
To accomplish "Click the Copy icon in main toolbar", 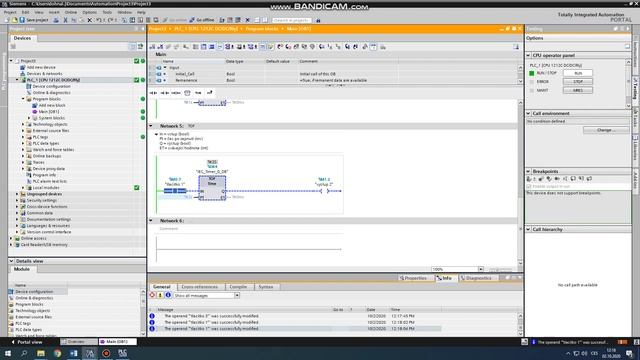I will click(74, 20).
